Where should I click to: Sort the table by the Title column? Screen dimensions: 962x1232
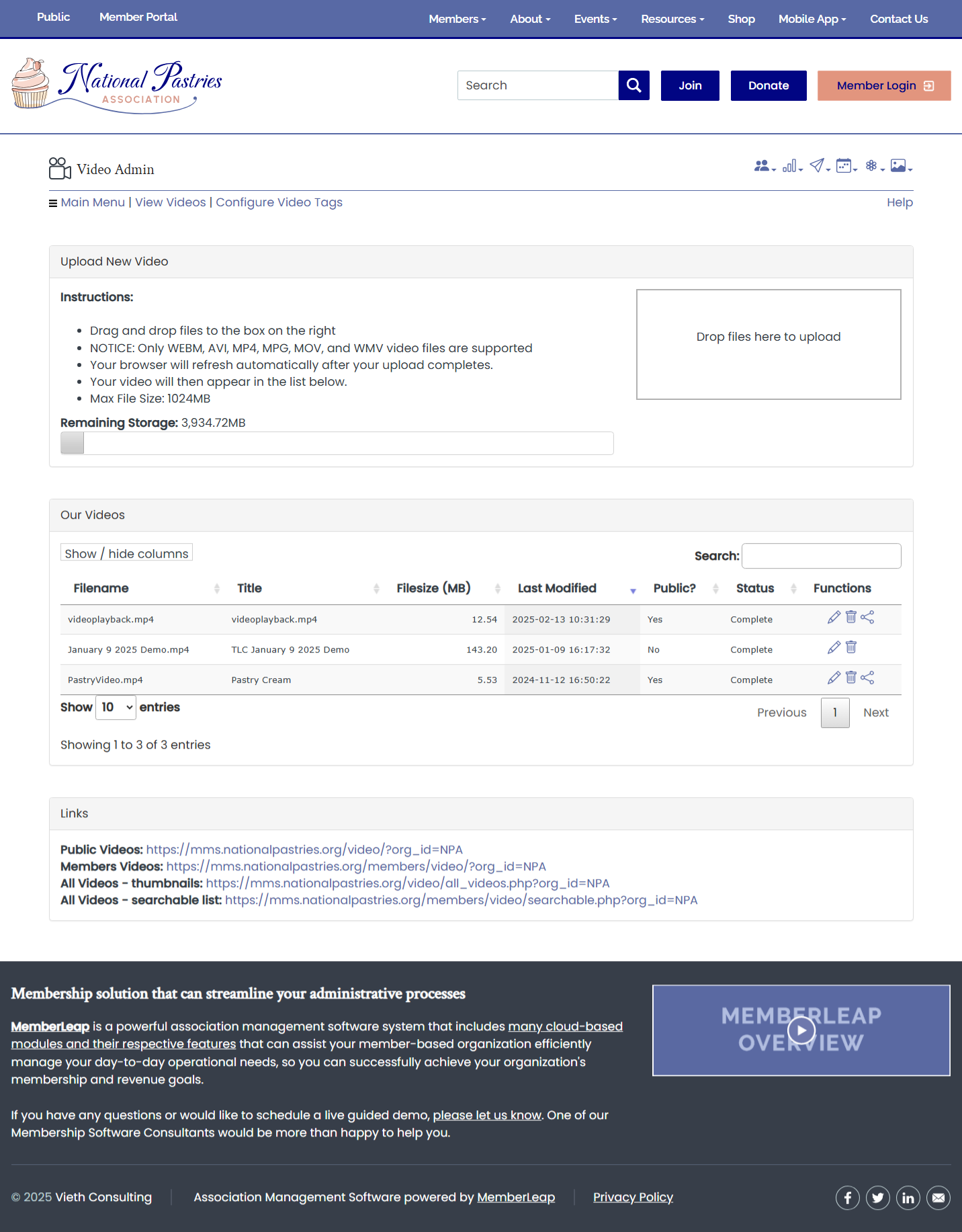click(304, 588)
